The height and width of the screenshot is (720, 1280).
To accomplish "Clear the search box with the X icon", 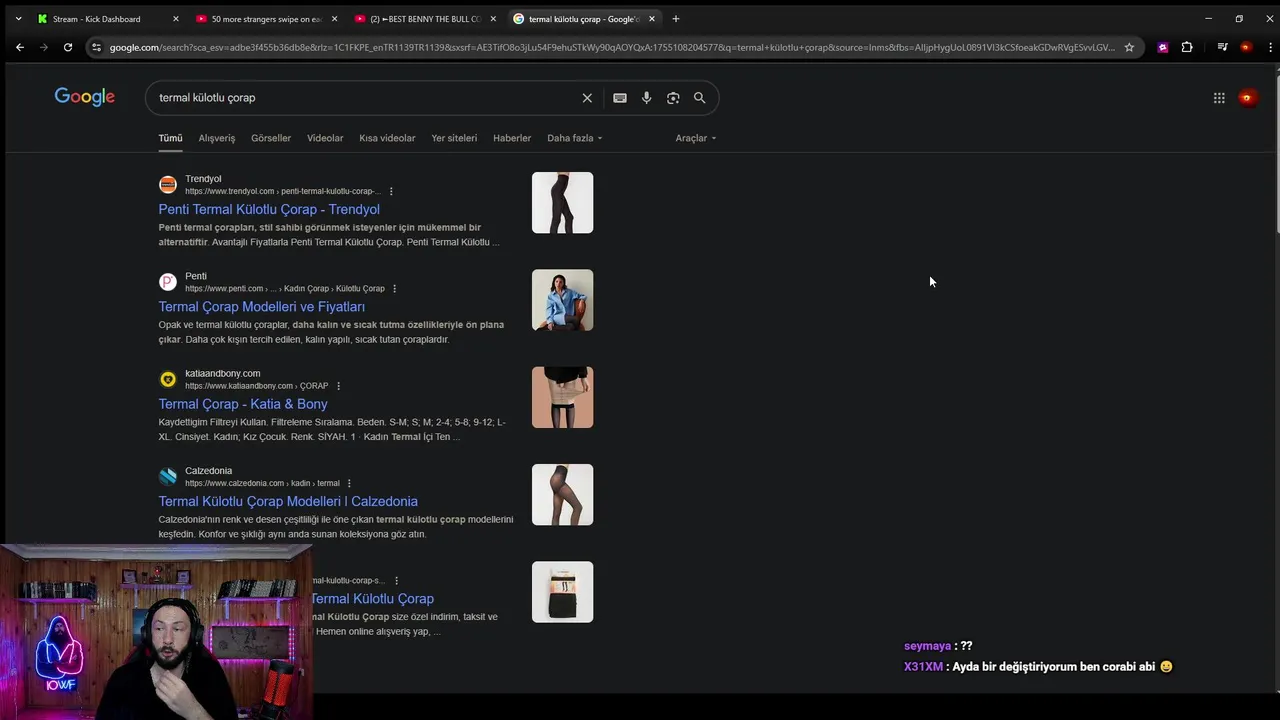I will (x=587, y=98).
